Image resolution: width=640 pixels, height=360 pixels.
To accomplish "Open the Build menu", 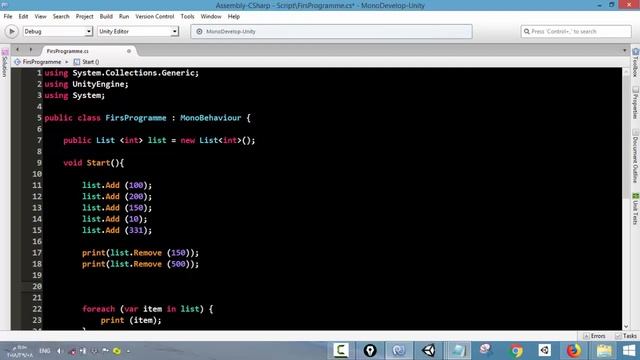I will click(106, 16).
